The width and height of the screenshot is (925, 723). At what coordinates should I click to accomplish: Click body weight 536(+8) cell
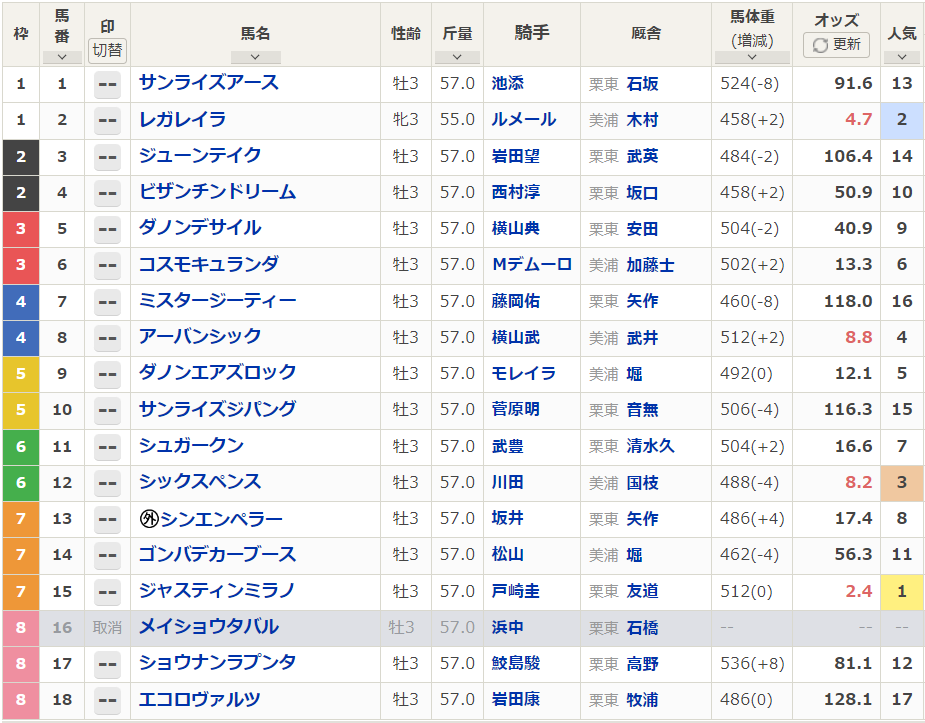(x=752, y=663)
